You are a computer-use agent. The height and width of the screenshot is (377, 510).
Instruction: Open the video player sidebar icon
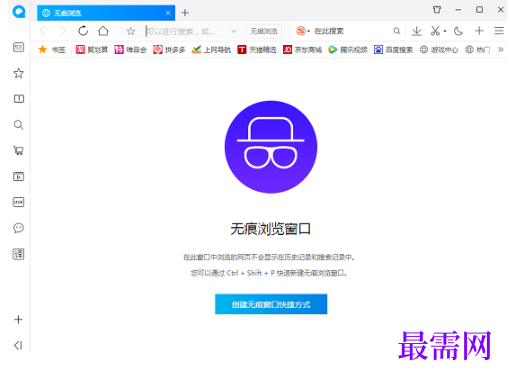point(19,176)
